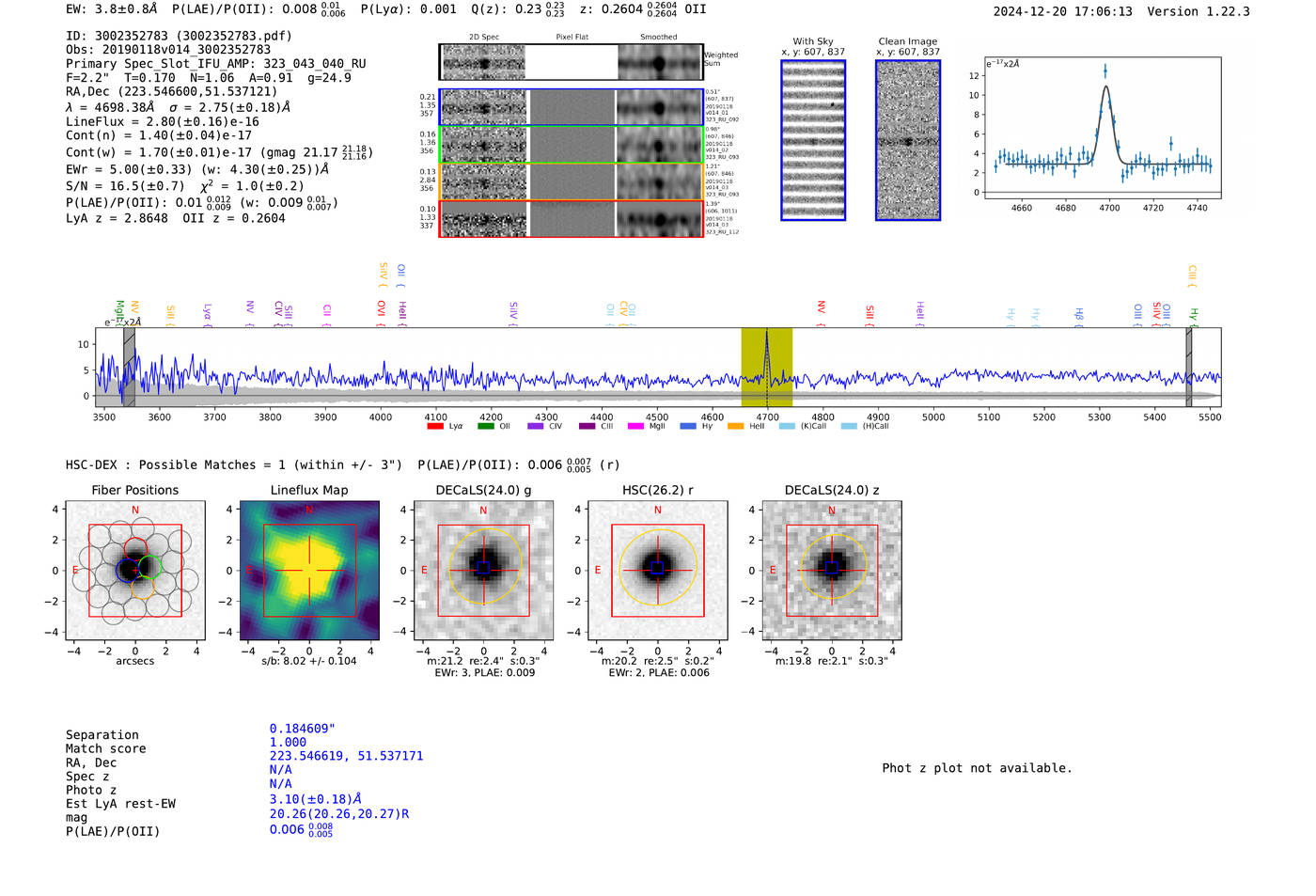Open the Fiber Positions cutout image
The width and height of the screenshot is (1316, 896).
pyautogui.click(x=135, y=571)
